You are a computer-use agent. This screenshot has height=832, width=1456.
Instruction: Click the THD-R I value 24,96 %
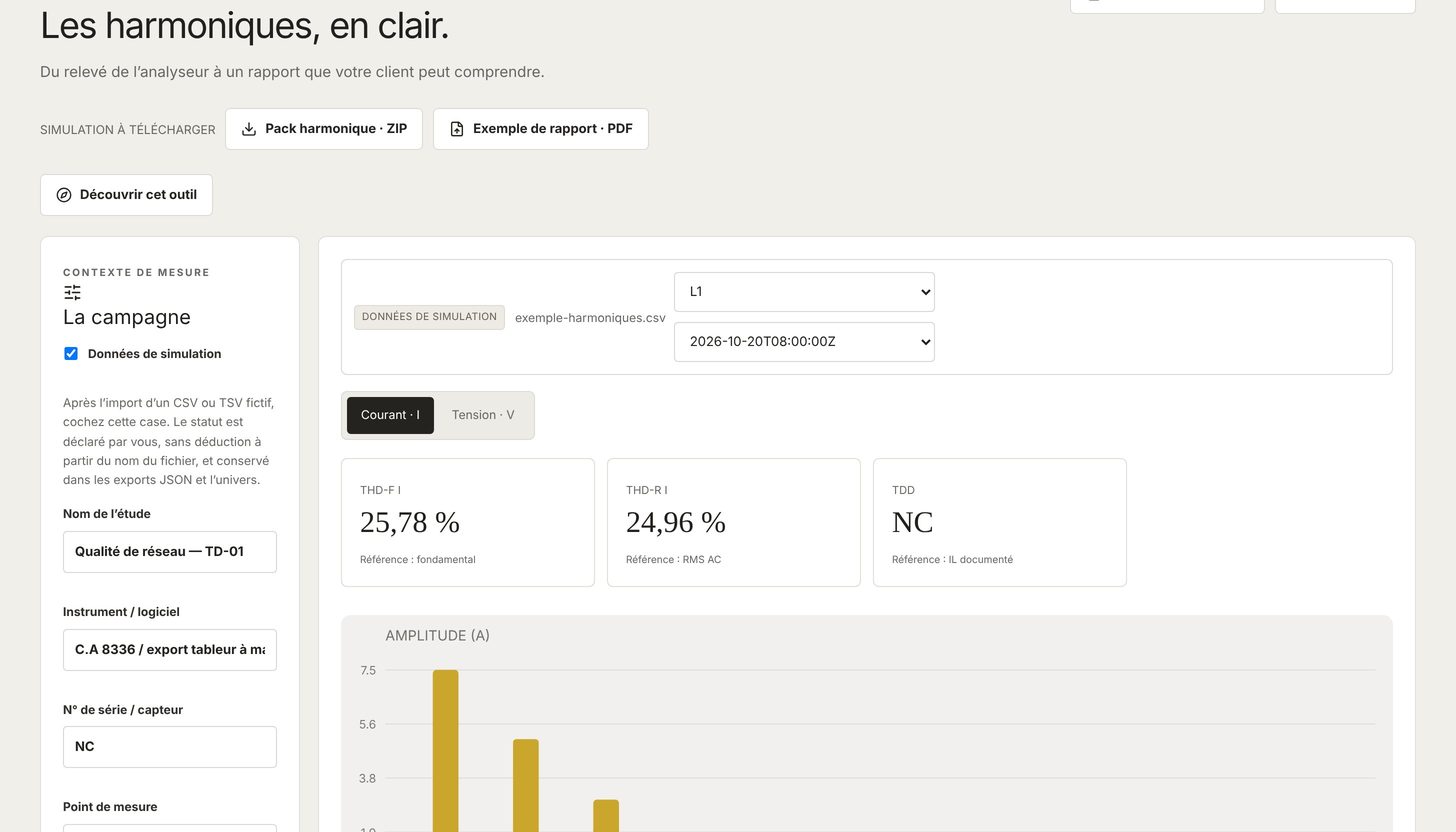click(x=676, y=522)
